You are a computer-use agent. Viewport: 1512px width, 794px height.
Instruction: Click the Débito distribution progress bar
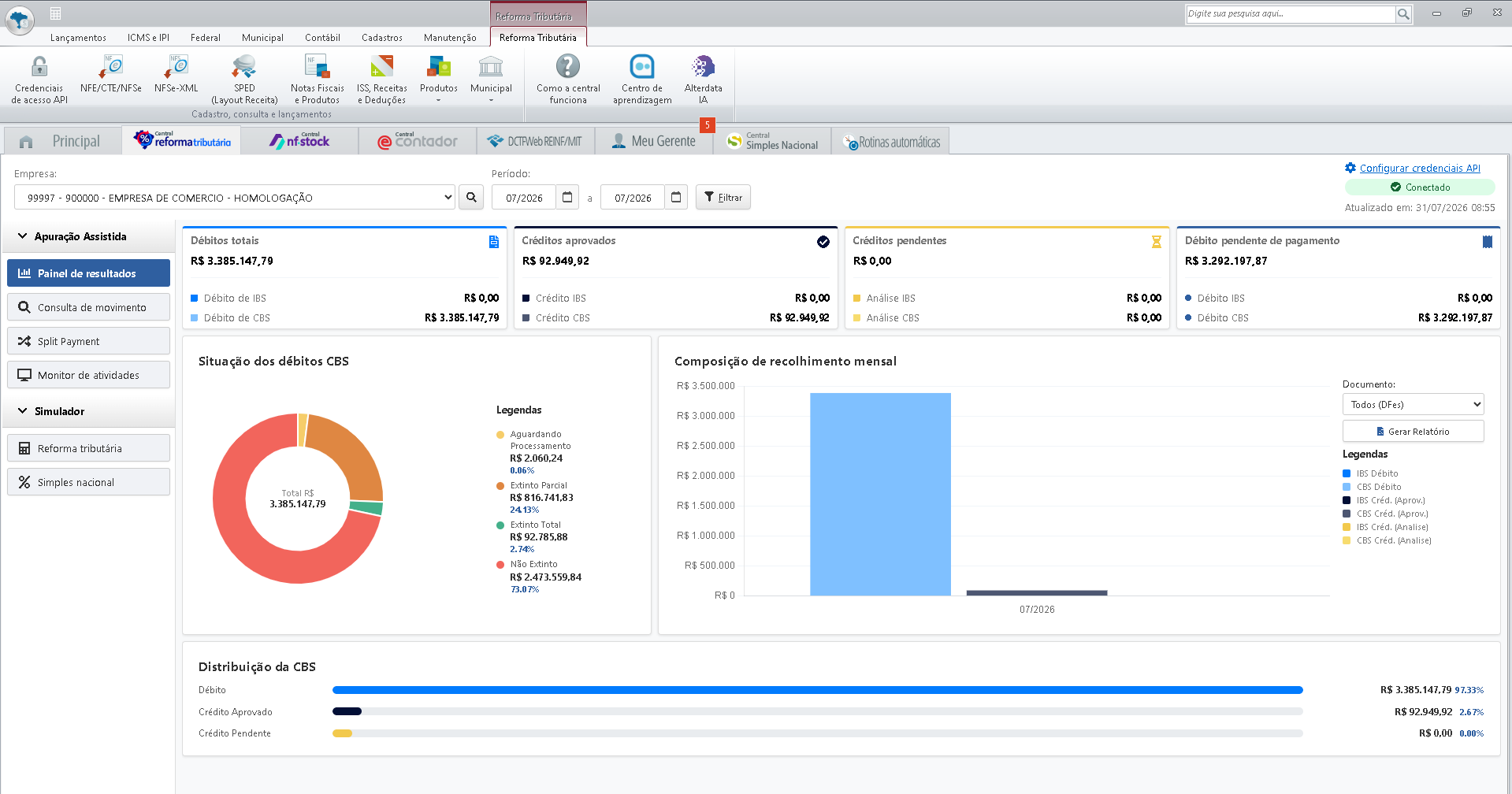coord(818,690)
